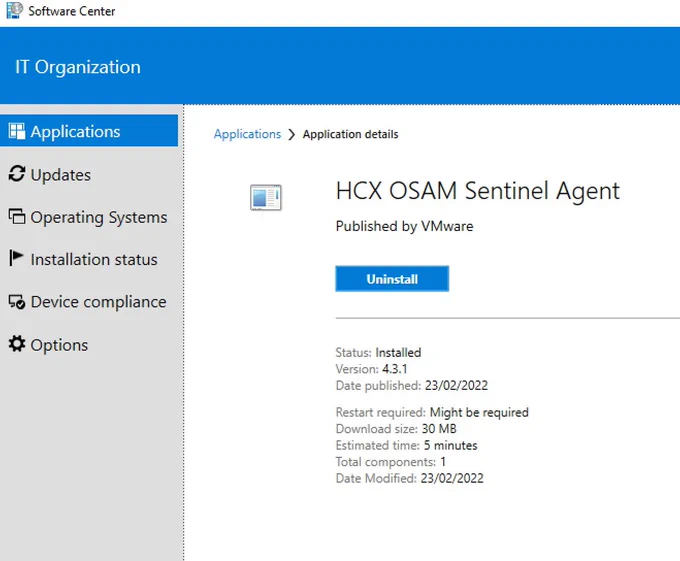This screenshot has width=680, height=561.
Task: Click the Software Center title bar icon
Action: (x=14, y=10)
